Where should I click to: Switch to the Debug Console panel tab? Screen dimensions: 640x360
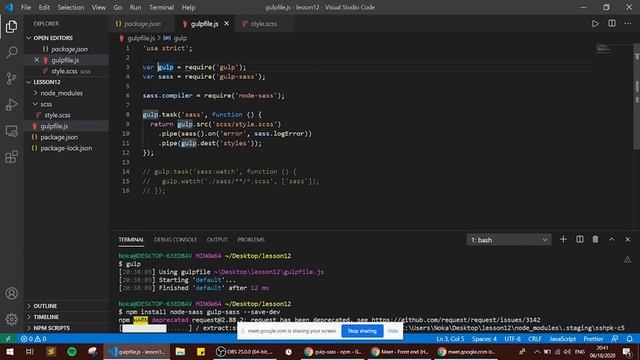click(x=175, y=240)
